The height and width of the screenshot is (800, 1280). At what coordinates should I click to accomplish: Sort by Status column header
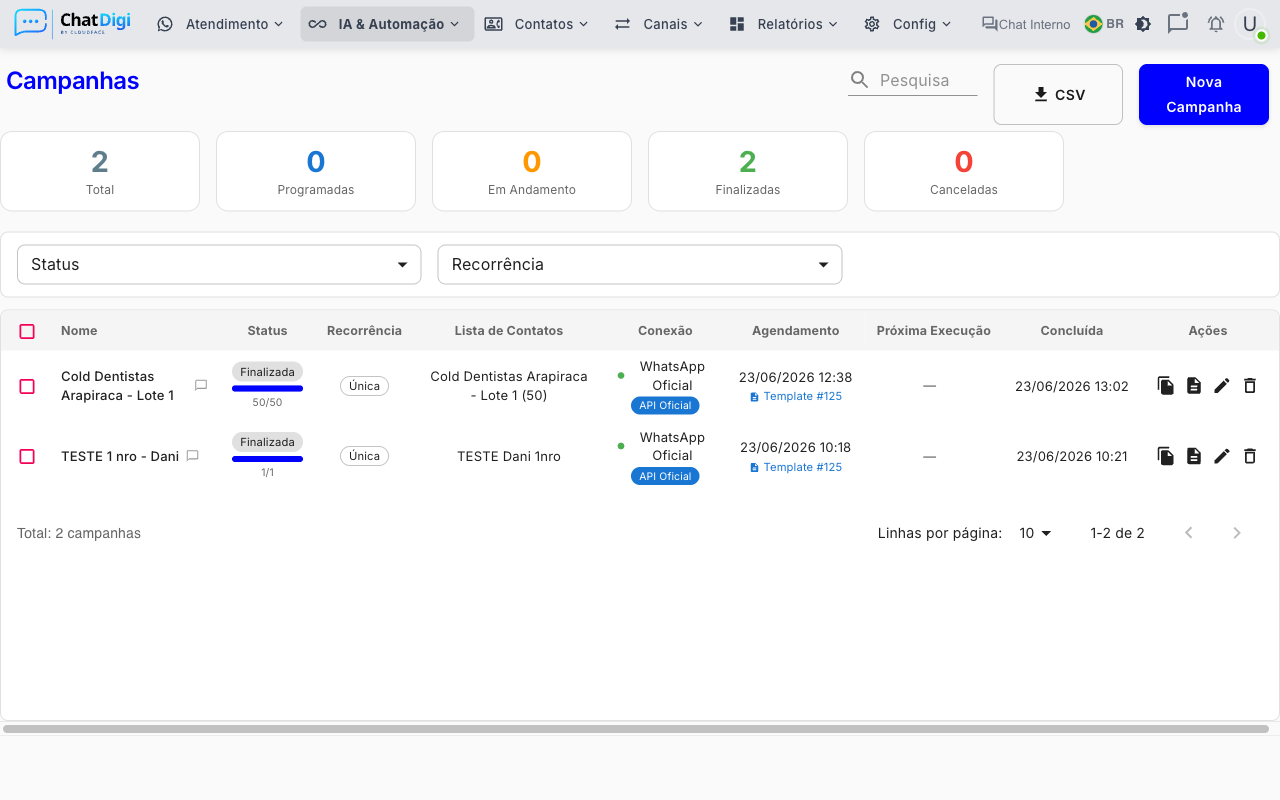tap(267, 331)
